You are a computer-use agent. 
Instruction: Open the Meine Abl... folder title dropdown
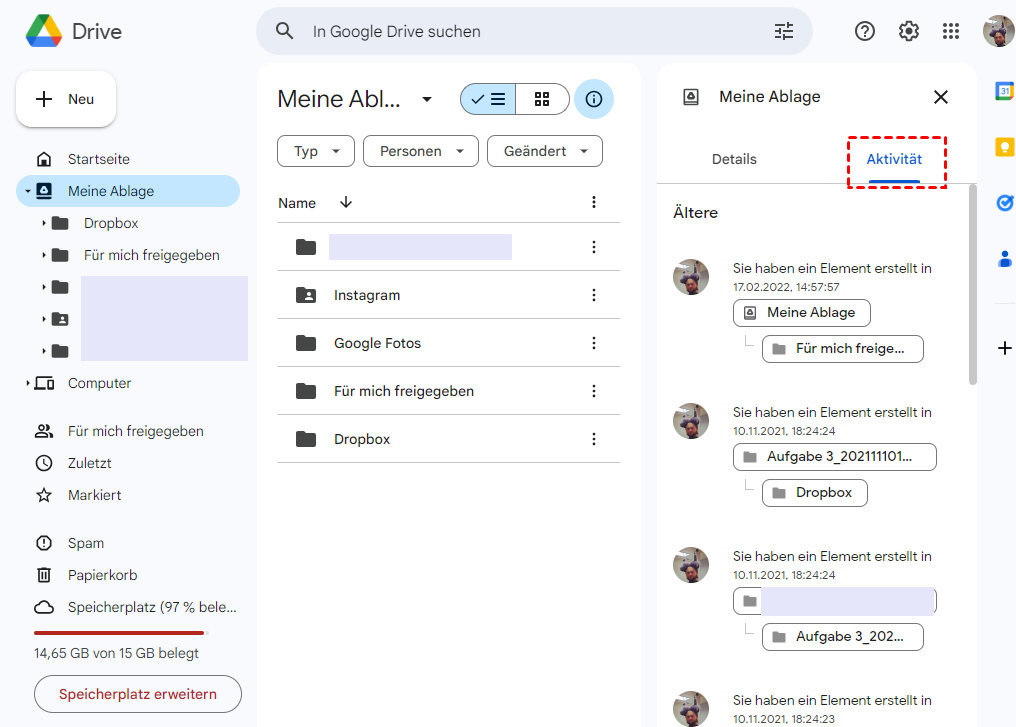pos(427,99)
